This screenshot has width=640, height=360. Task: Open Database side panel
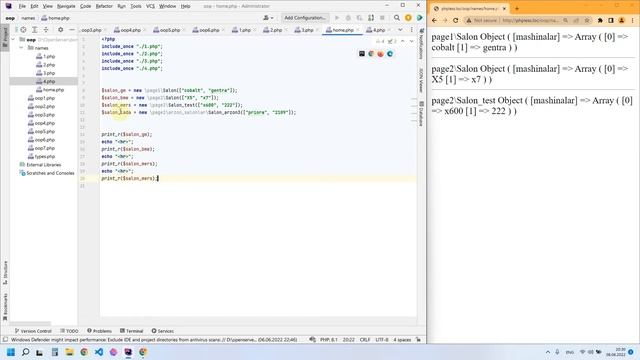coord(421,114)
